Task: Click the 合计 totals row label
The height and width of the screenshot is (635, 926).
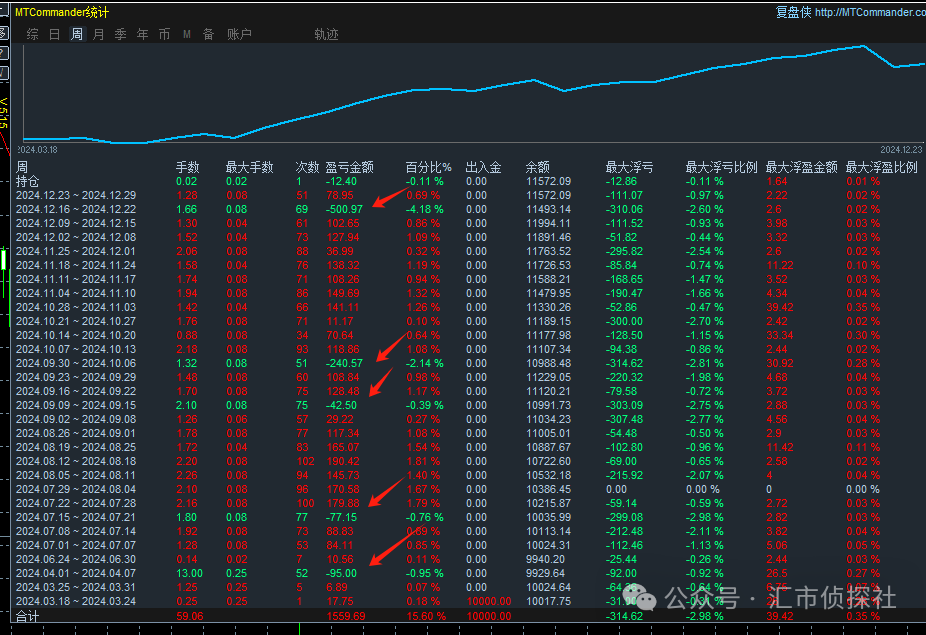Action: coord(28,616)
